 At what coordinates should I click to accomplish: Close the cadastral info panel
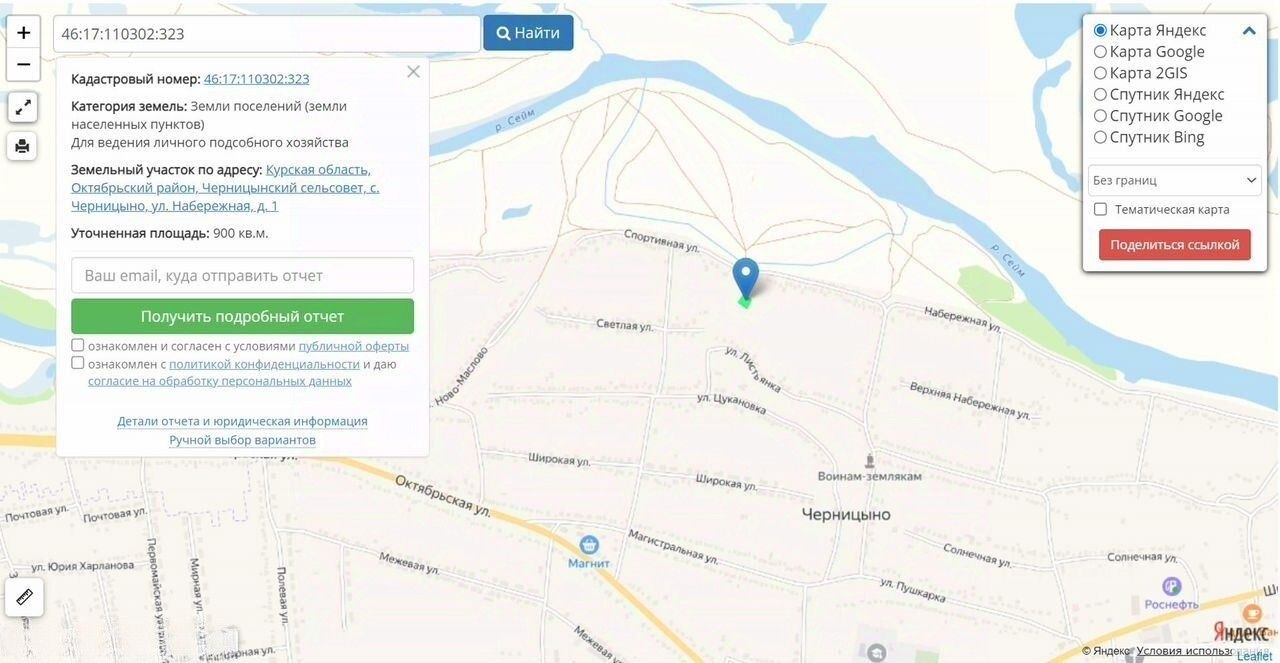pyautogui.click(x=413, y=72)
